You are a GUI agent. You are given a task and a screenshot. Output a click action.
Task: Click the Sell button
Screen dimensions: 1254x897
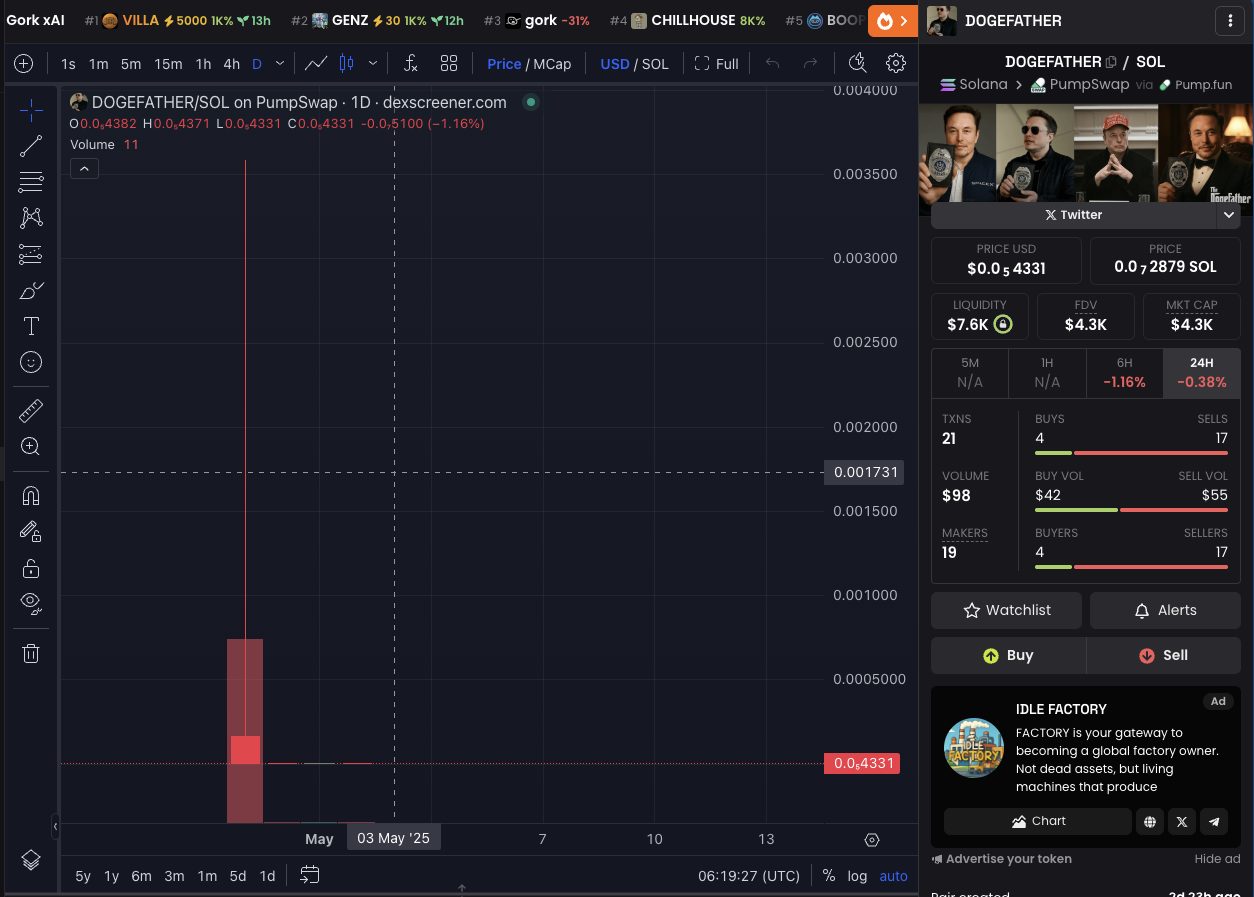(x=1163, y=655)
